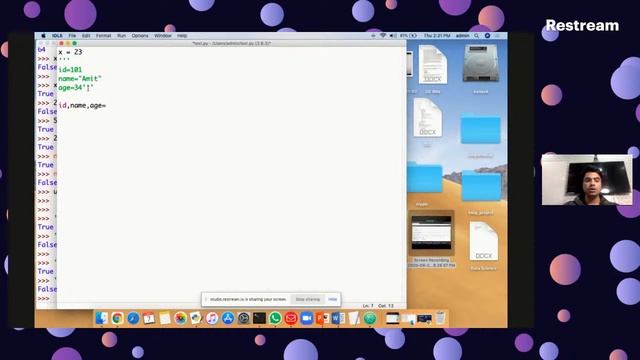This screenshot has height=360, width=640.
Task: Open Finder from the dock
Action: tap(102, 318)
